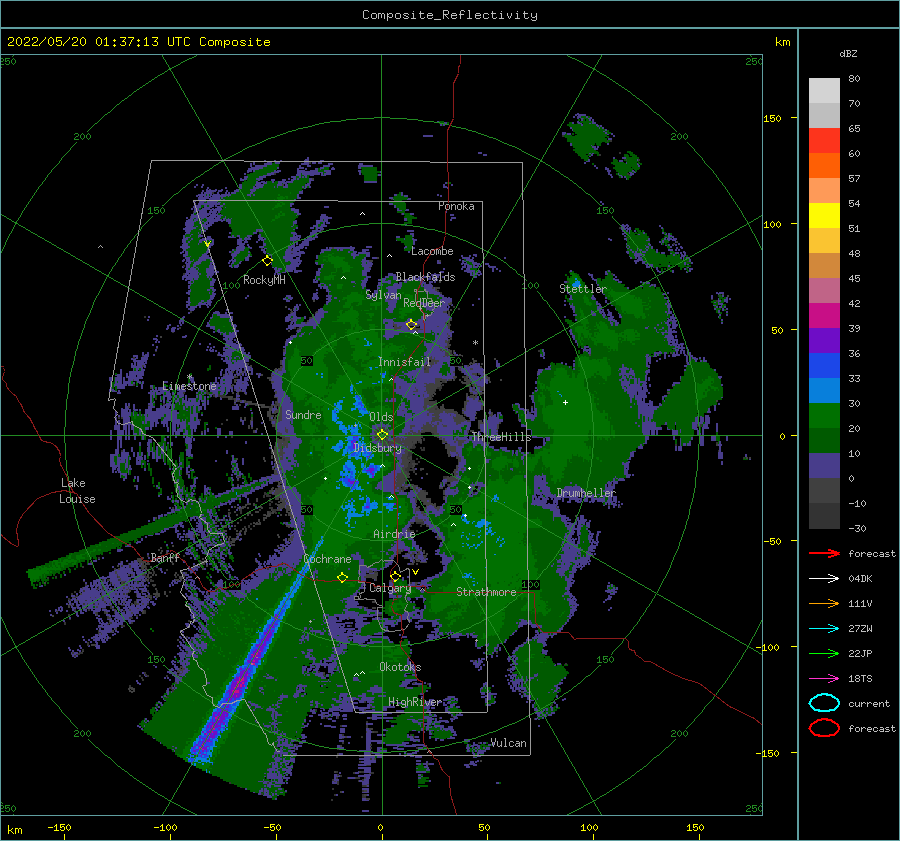Click yellow radar-site diamond below Olds
The height and width of the screenshot is (841, 900).
tap(382, 435)
